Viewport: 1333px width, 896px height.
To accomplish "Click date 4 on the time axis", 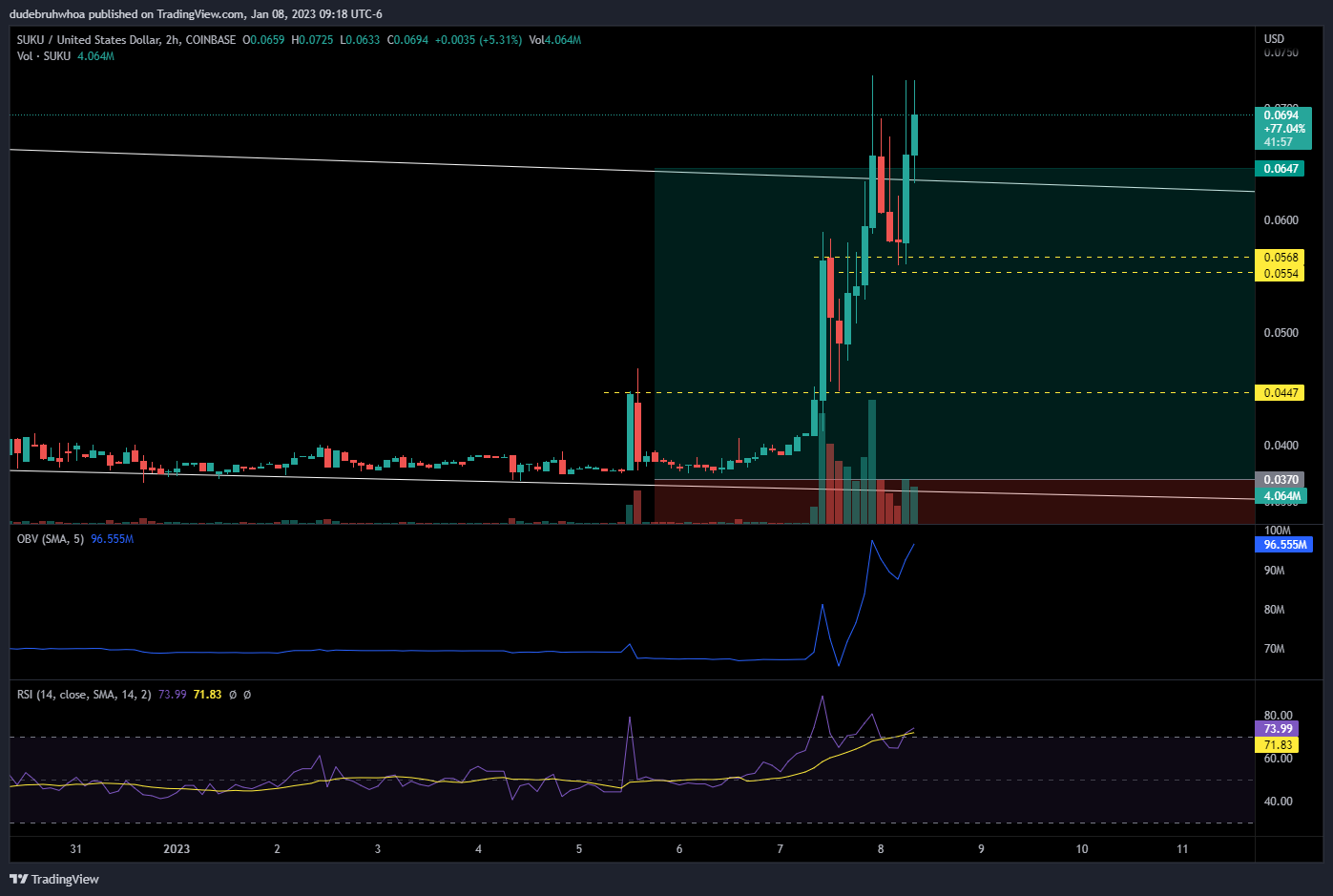I will tap(478, 849).
